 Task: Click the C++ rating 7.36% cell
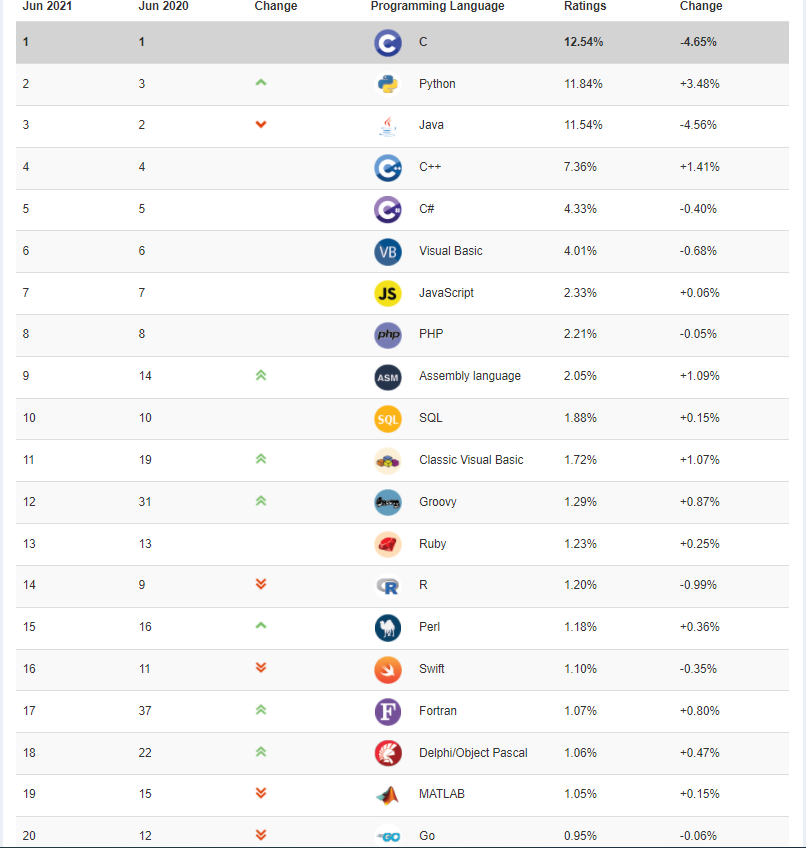point(580,167)
